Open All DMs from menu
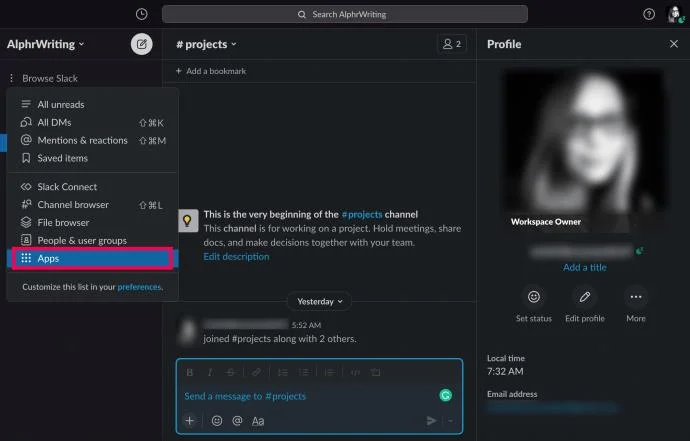Viewport: 690px width, 441px height. 92,122
